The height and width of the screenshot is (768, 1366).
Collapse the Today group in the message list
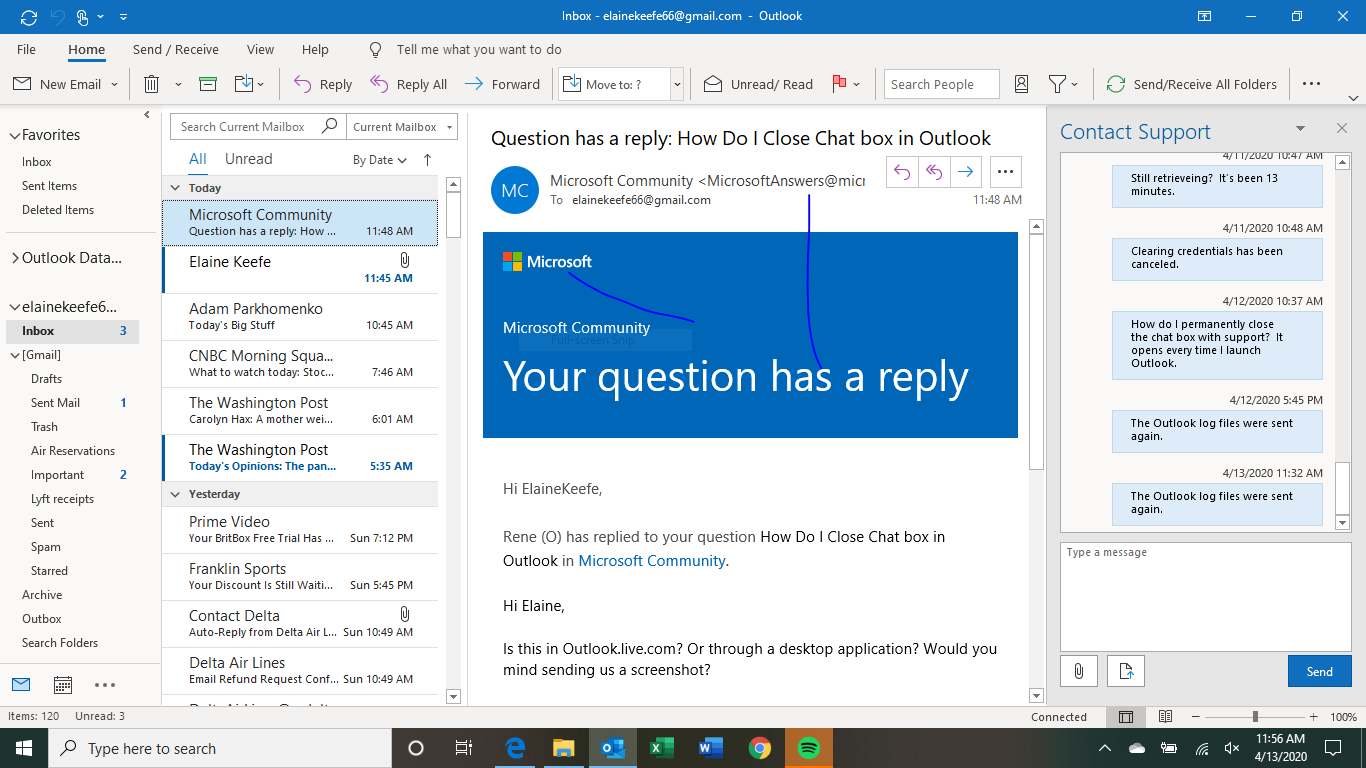pos(176,188)
